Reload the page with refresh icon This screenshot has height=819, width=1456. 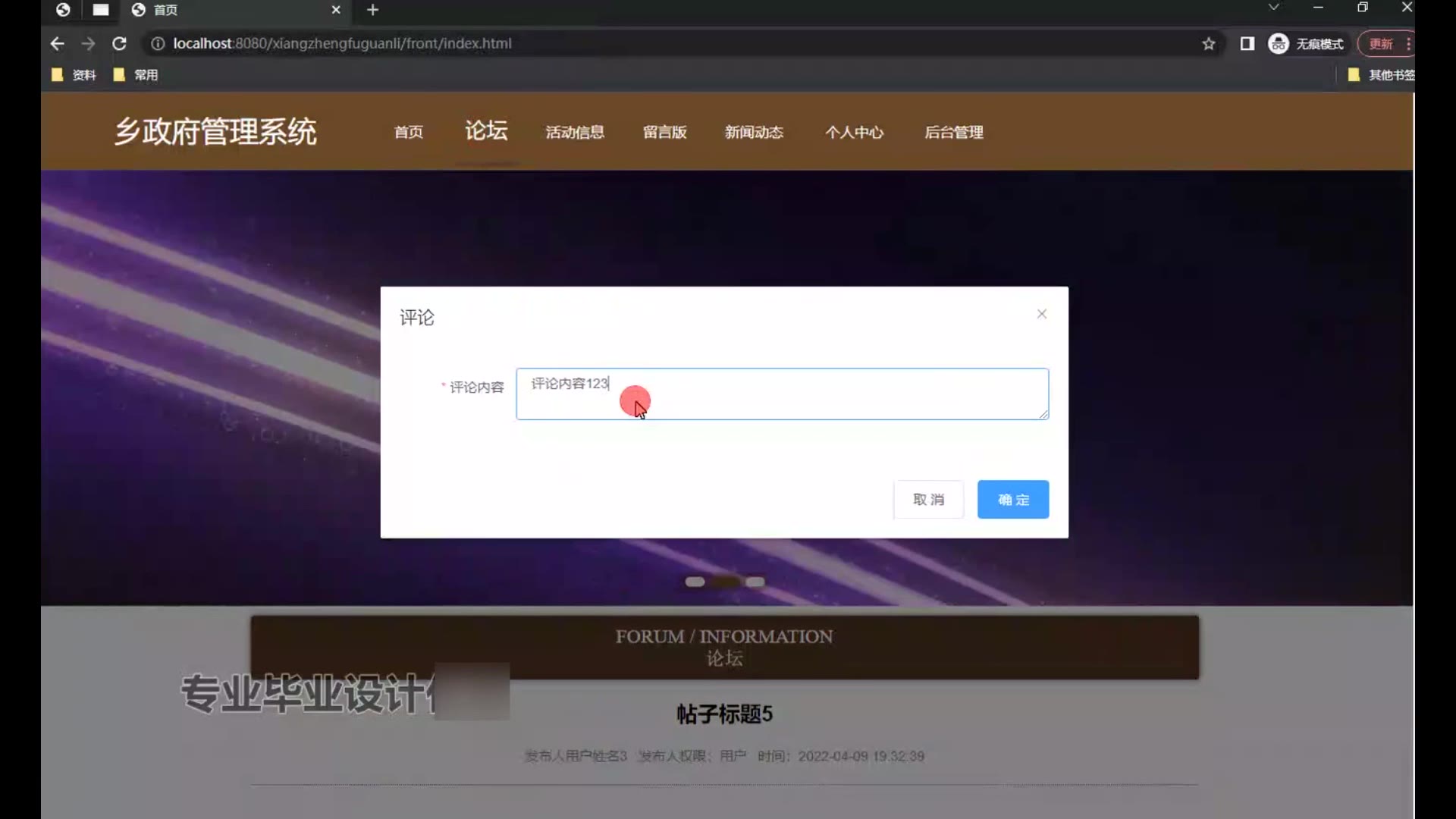(119, 44)
